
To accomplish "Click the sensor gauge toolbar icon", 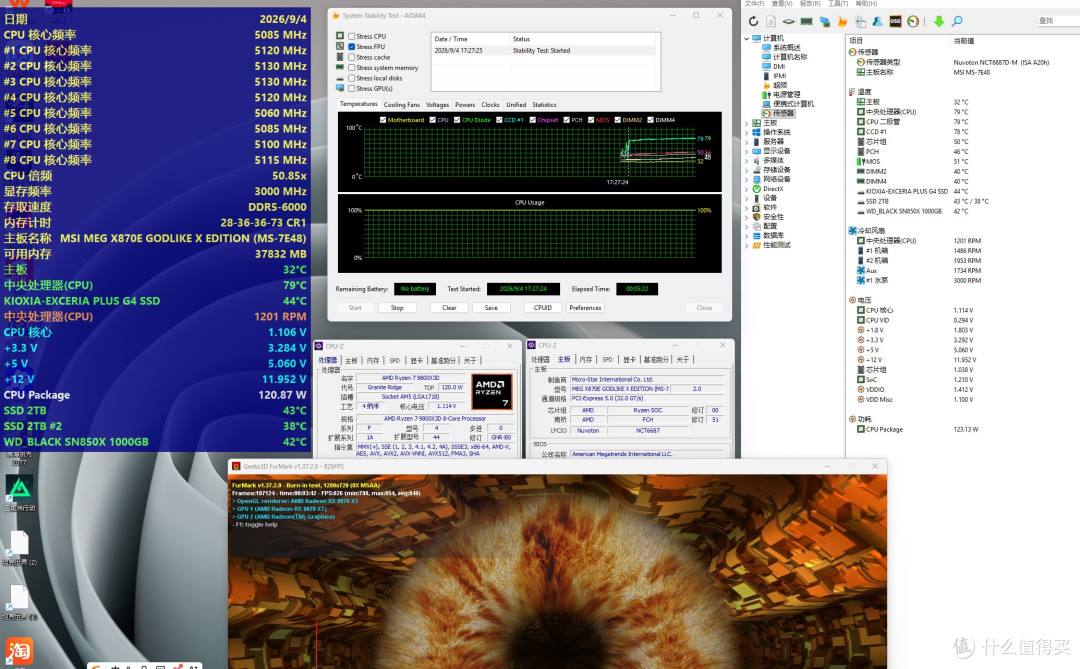I will [913, 22].
